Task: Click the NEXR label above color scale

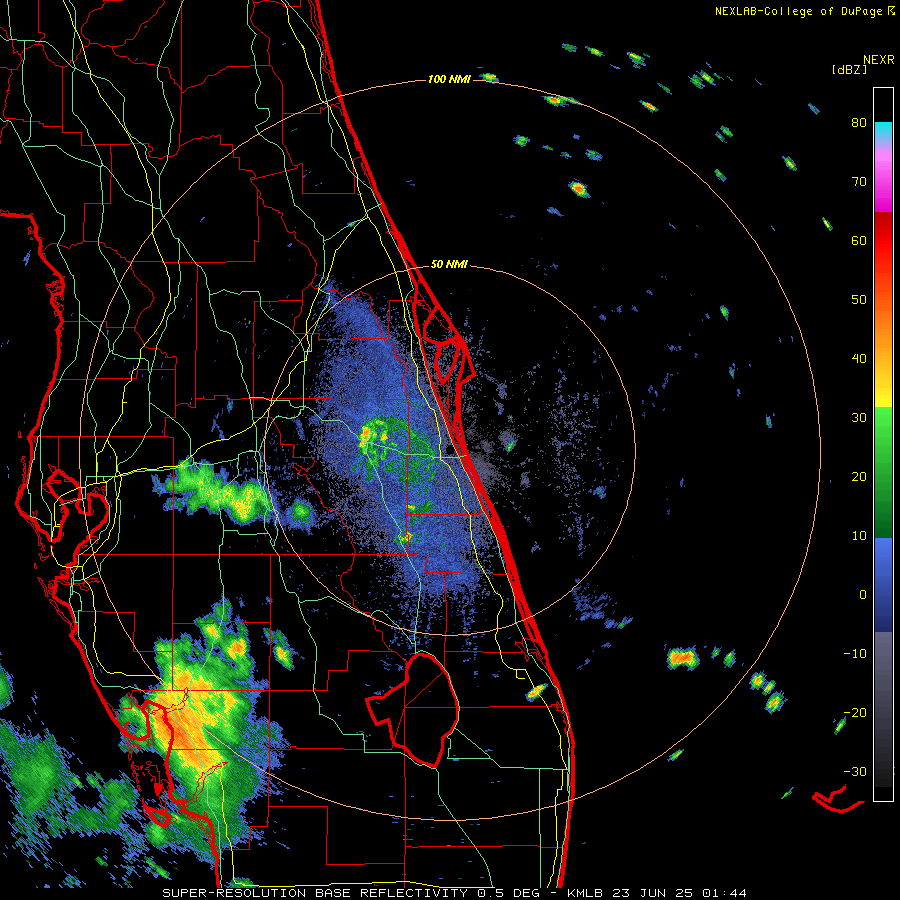Action: pos(879,60)
